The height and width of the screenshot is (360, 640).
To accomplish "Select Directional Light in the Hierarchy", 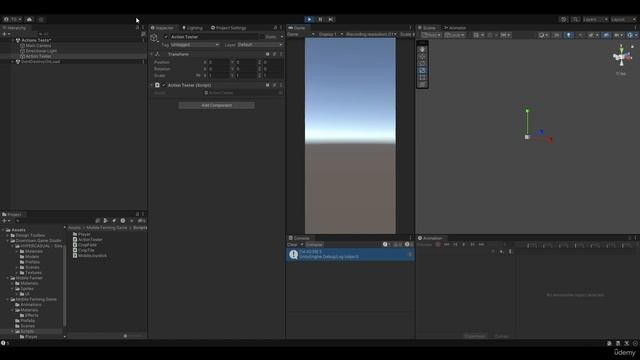I will [x=41, y=51].
